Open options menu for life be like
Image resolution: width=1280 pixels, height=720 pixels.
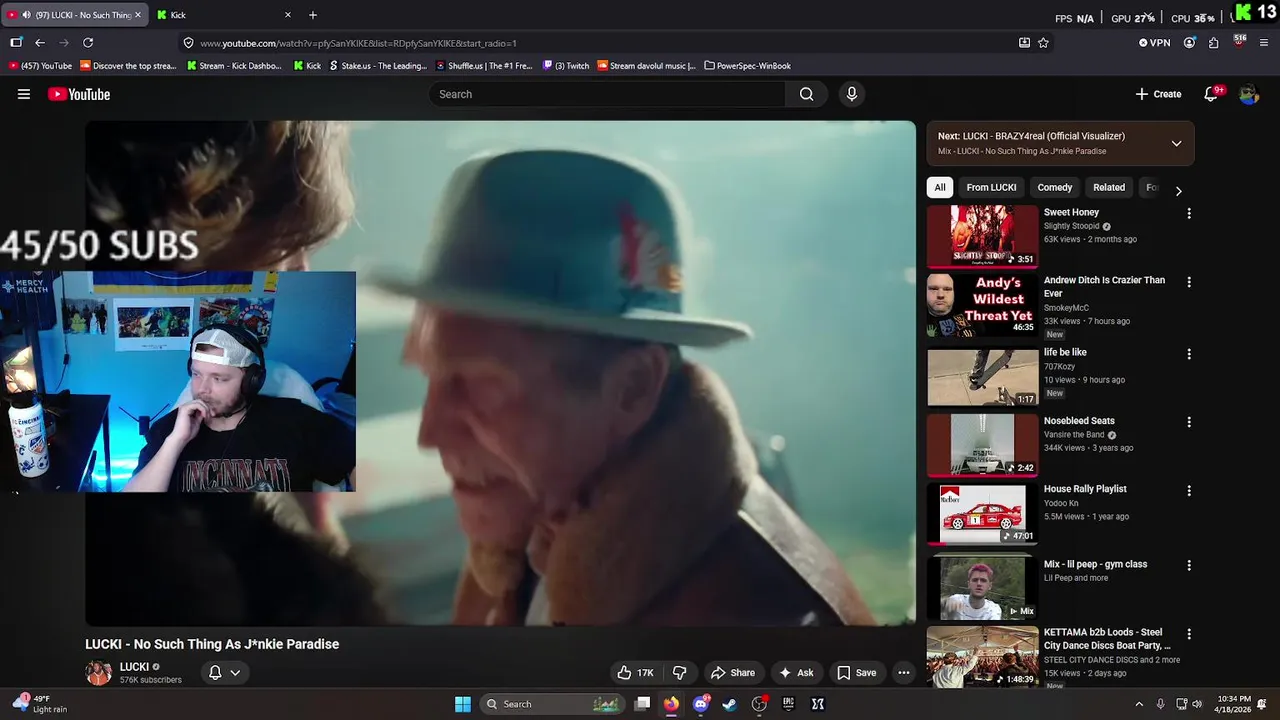point(1189,354)
